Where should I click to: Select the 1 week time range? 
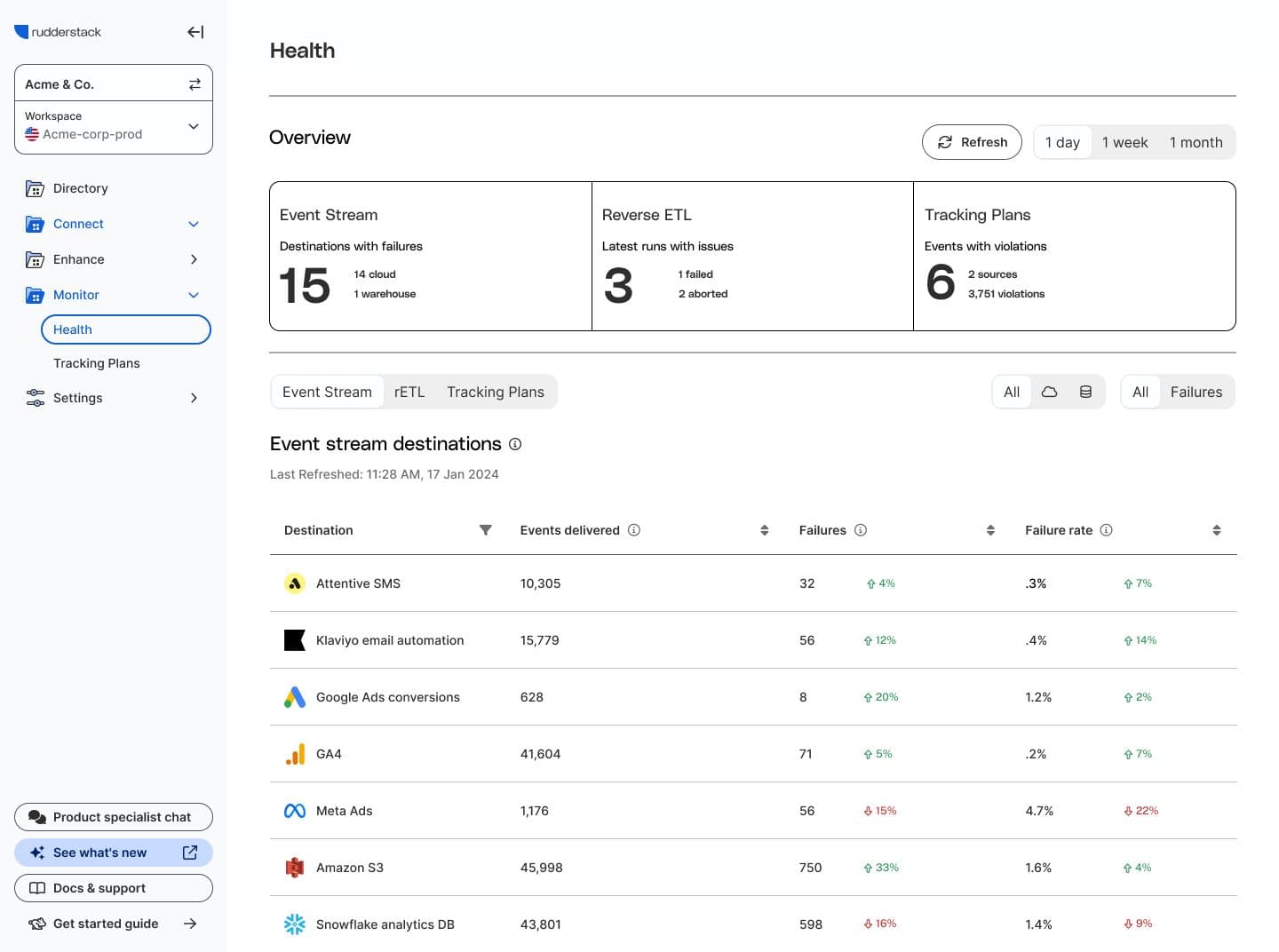click(1124, 142)
